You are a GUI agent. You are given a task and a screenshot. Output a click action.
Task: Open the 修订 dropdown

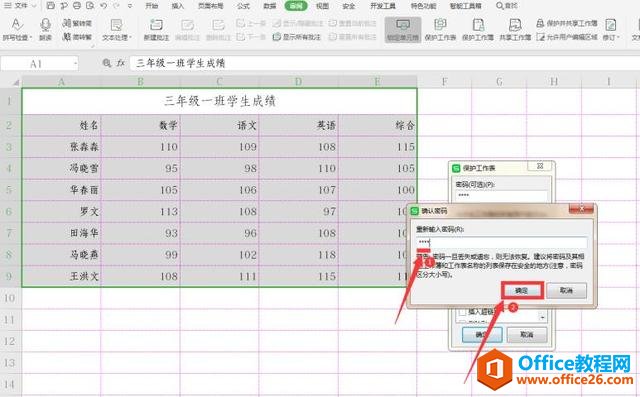[611, 29]
